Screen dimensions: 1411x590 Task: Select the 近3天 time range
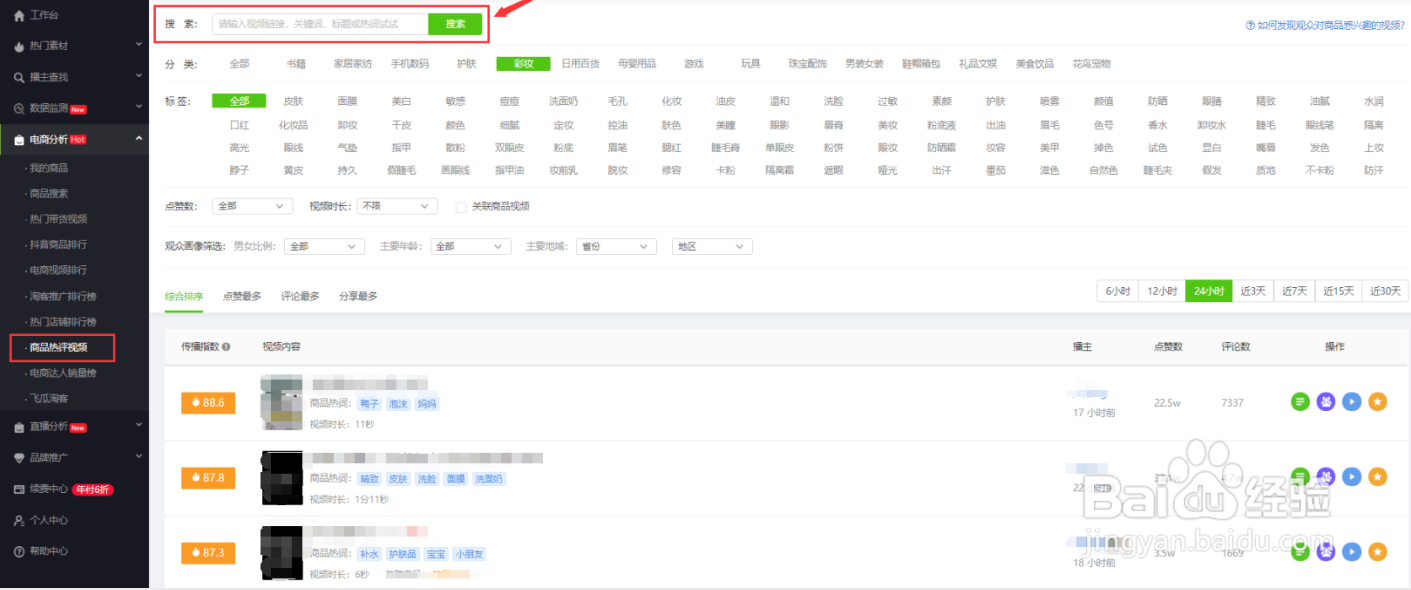[x=1253, y=291]
